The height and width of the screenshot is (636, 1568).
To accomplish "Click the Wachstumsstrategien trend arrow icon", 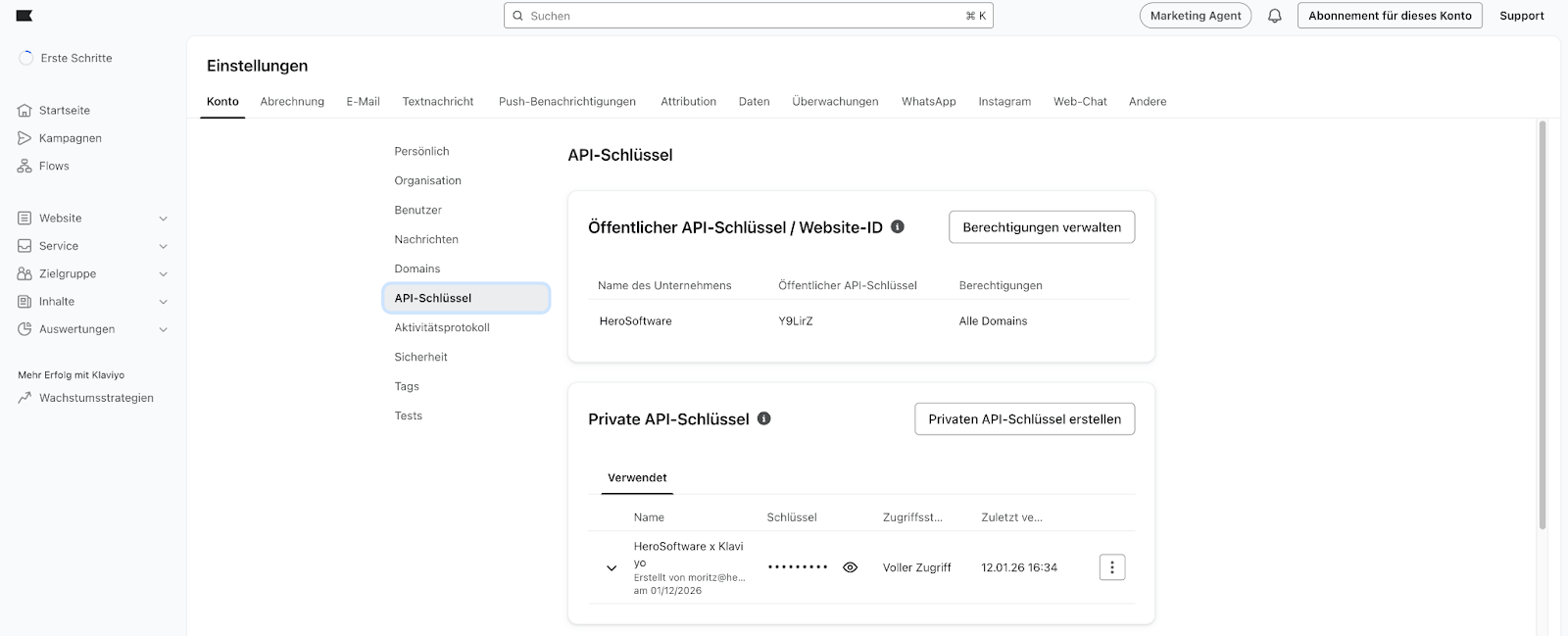I will (x=24, y=398).
